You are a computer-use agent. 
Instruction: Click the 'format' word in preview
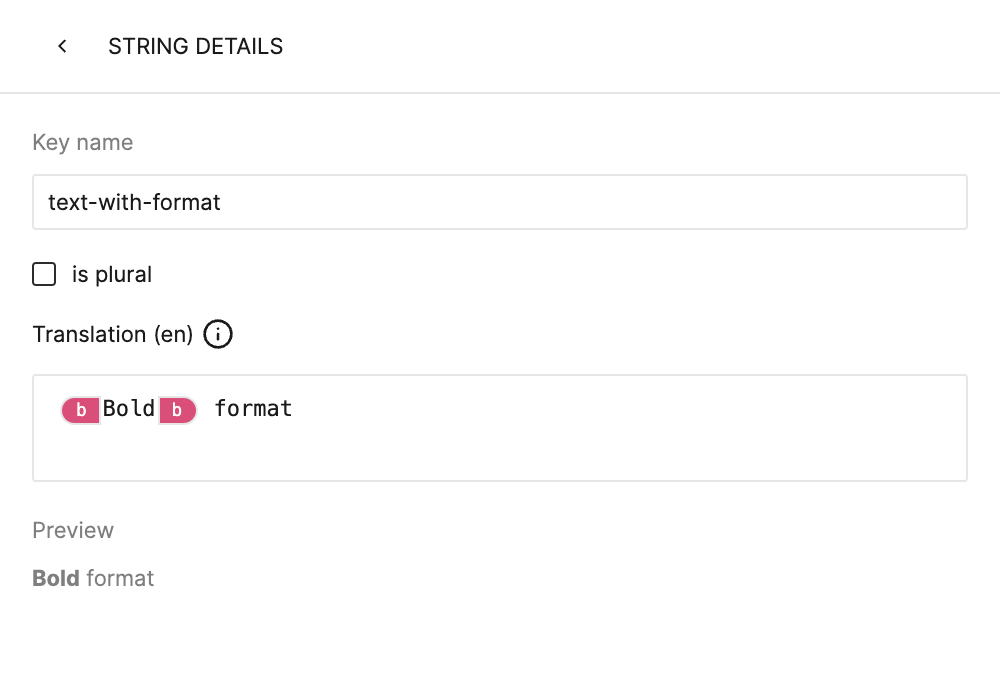coord(121,578)
